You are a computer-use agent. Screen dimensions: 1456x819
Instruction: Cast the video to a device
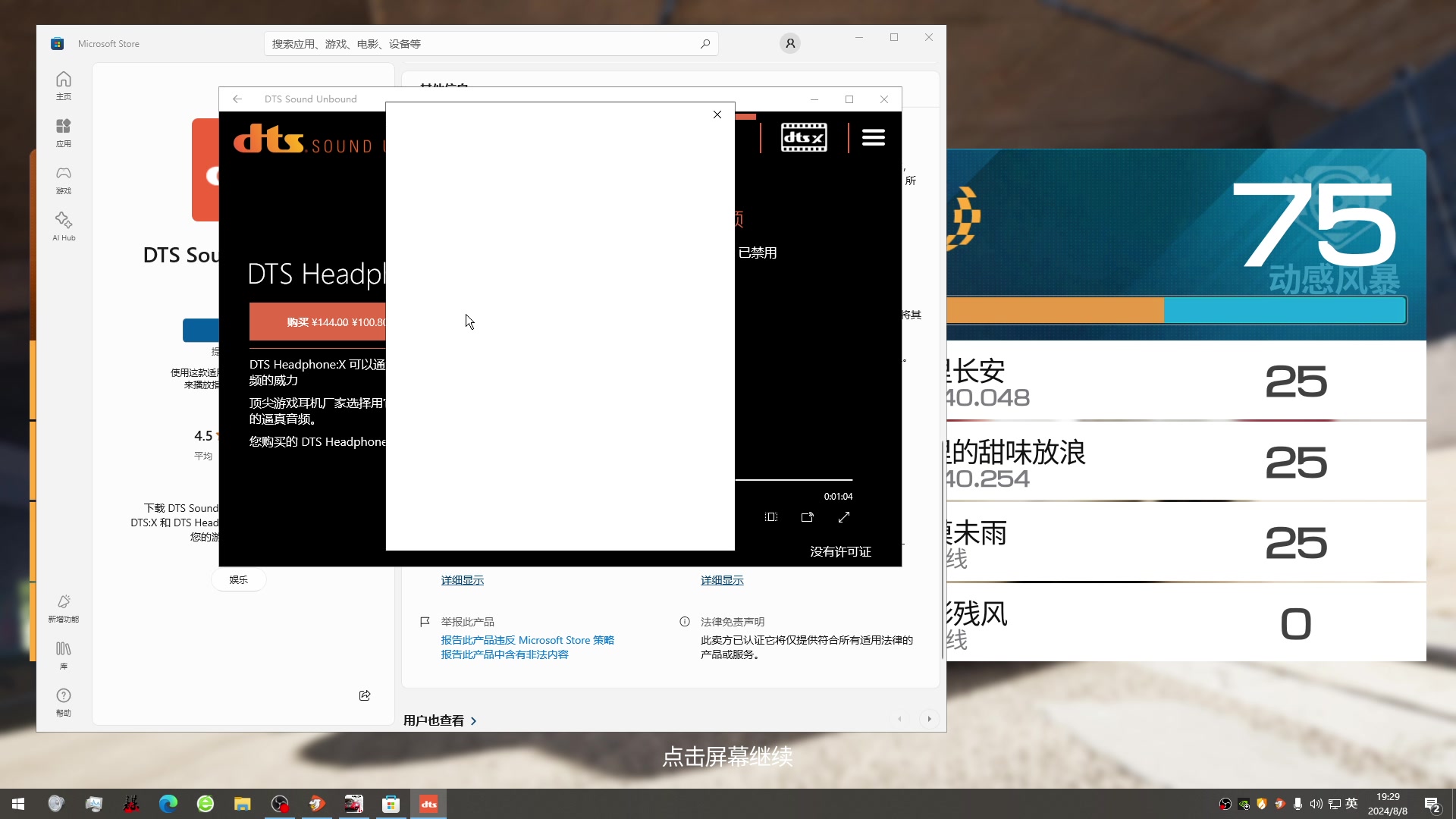pyautogui.click(x=808, y=517)
